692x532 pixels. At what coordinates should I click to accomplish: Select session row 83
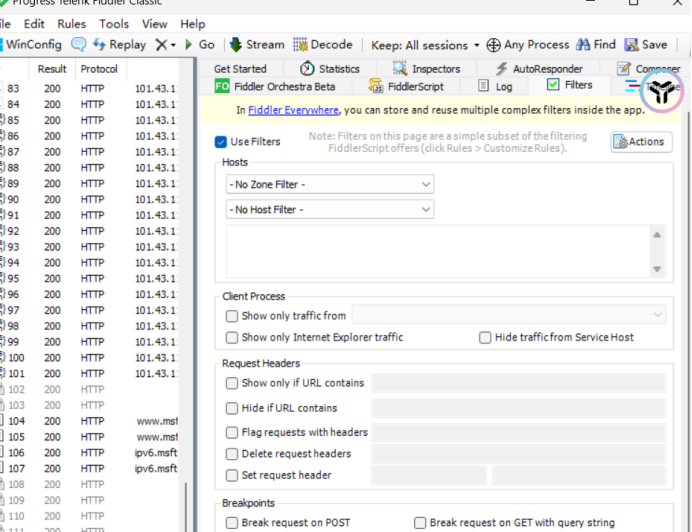(88, 89)
